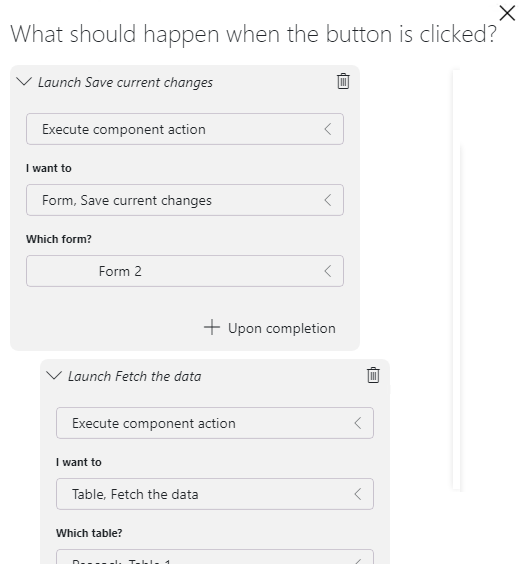Click arrow on second Execute component action field
Viewport: 519px width, 566px height.
coord(358,423)
